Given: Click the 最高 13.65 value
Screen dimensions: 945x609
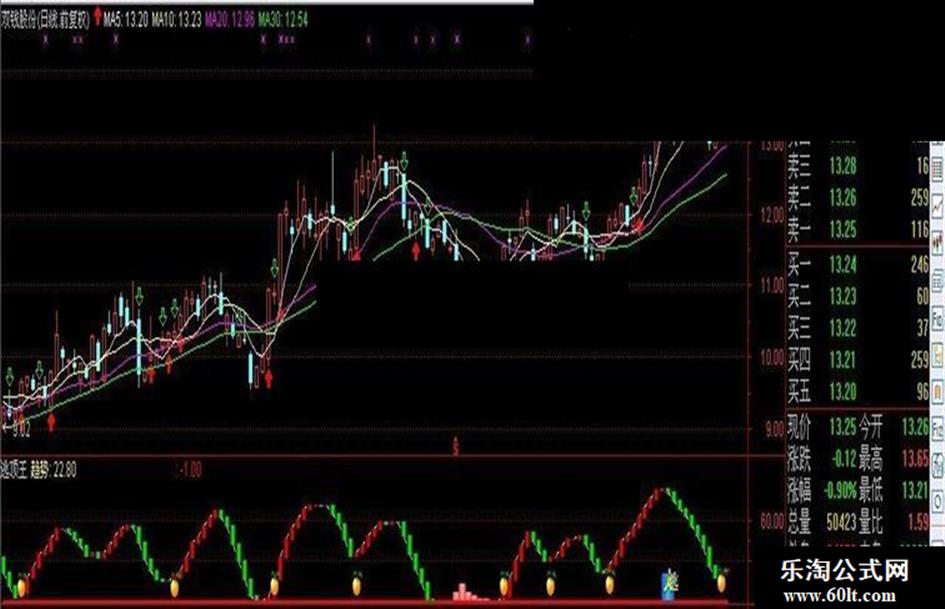Looking at the screenshot, I should tap(915, 459).
